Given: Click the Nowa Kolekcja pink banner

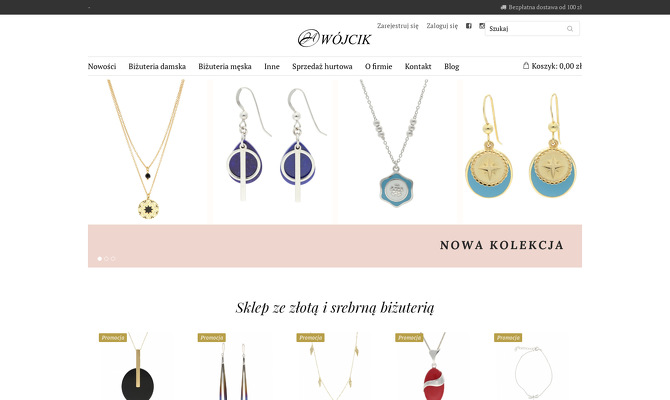Looking at the screenshot, I should (x=335, y=246).
